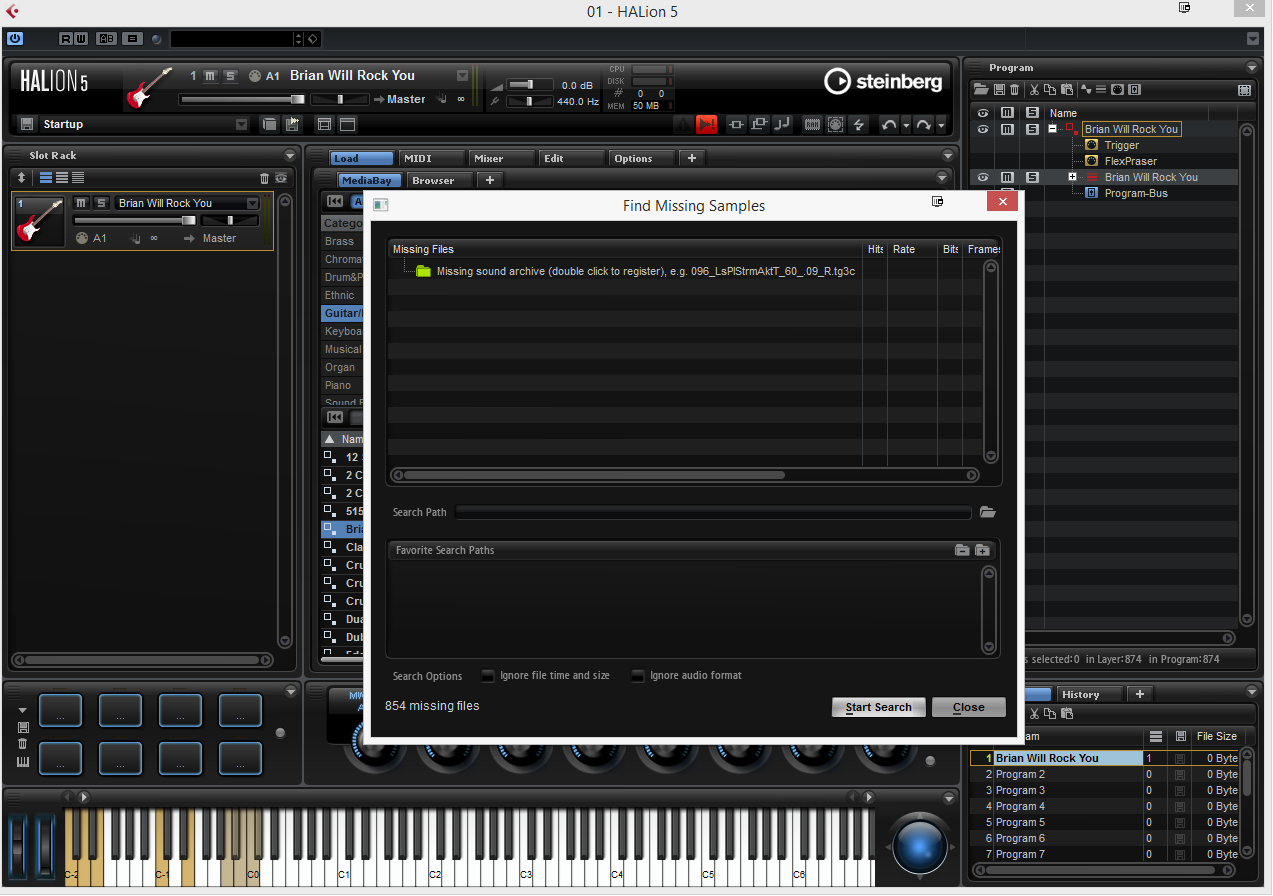Click add favorite search path icon

click(x=982, y=550)
